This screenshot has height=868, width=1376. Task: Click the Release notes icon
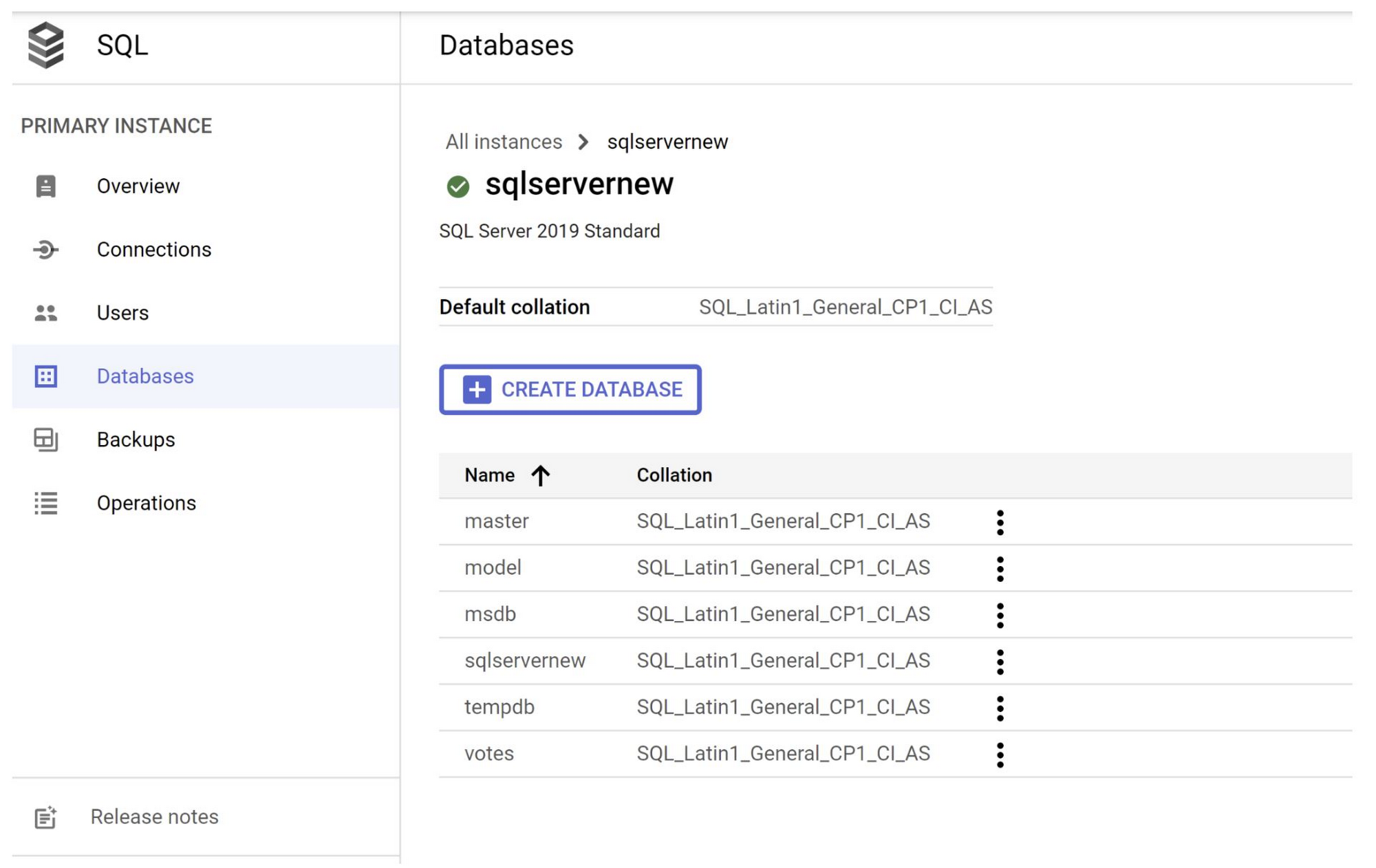[45, 816]
